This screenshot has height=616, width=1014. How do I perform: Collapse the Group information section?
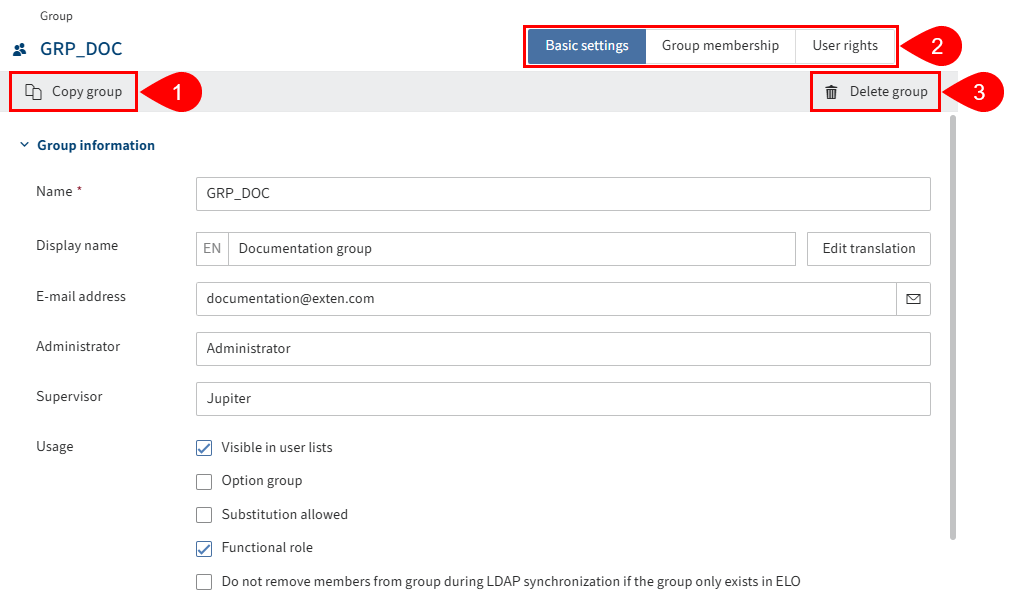pos(24,144)
